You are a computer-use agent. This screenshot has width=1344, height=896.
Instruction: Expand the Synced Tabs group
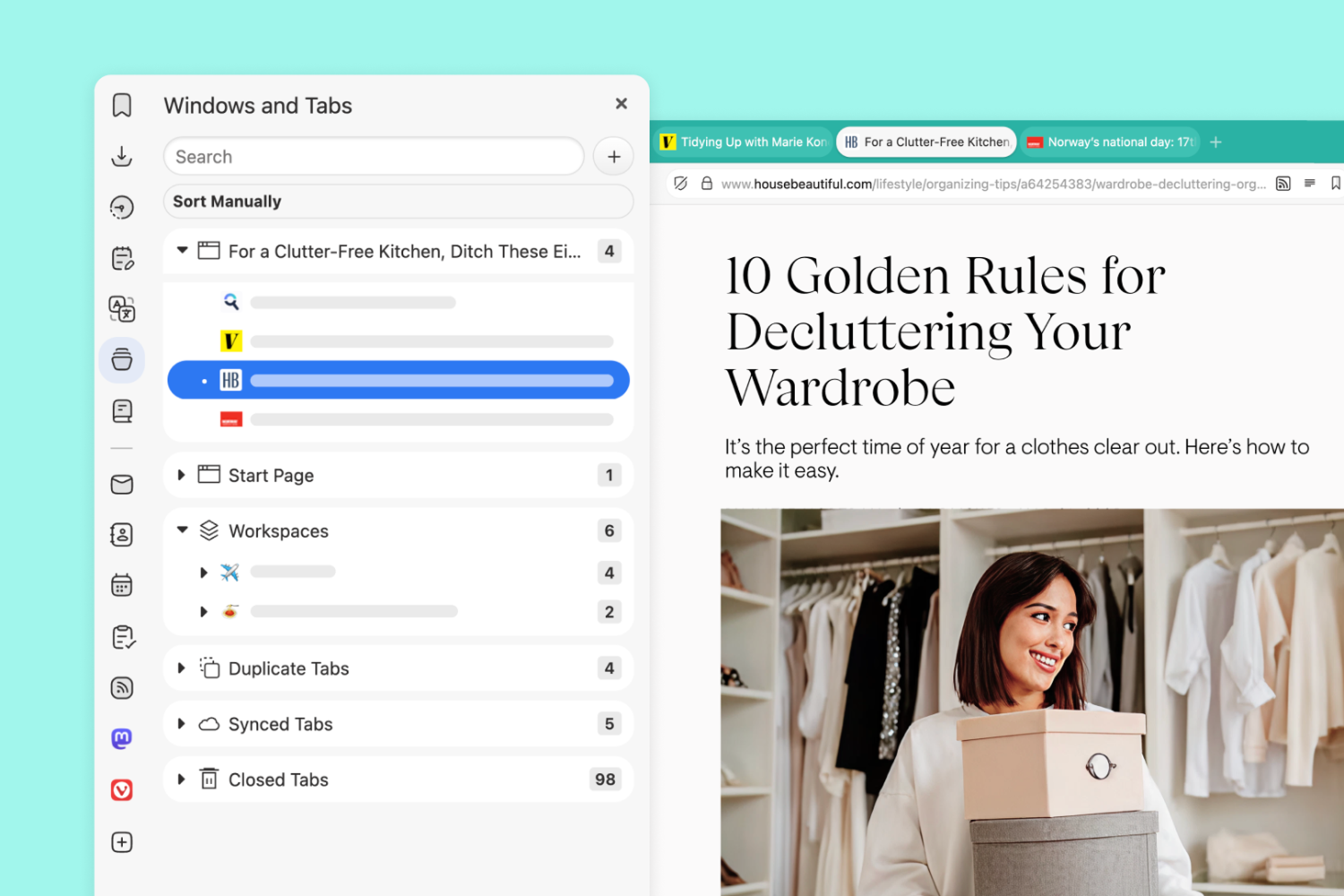(181, 724)
